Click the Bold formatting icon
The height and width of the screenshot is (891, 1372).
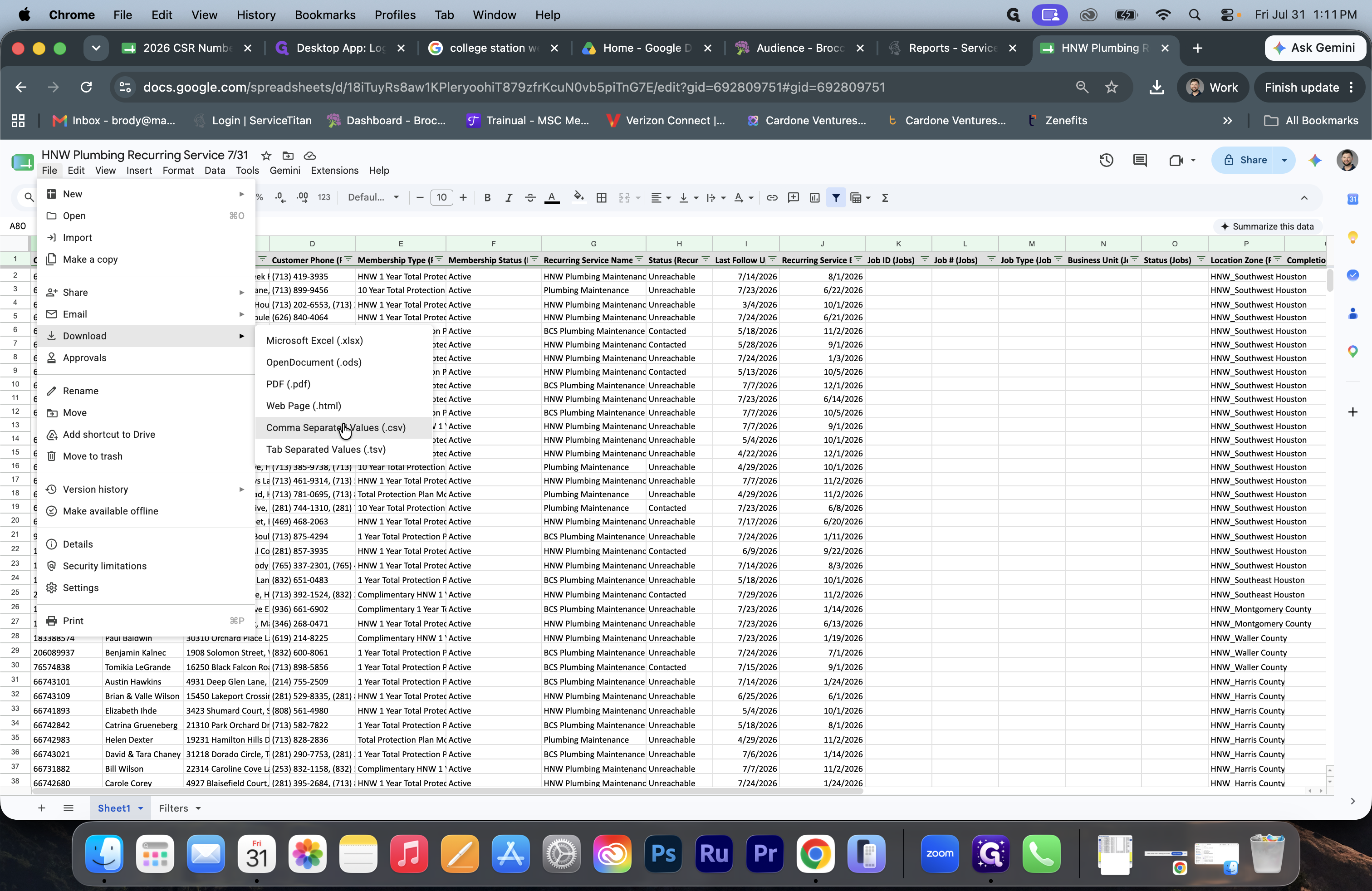487,198
